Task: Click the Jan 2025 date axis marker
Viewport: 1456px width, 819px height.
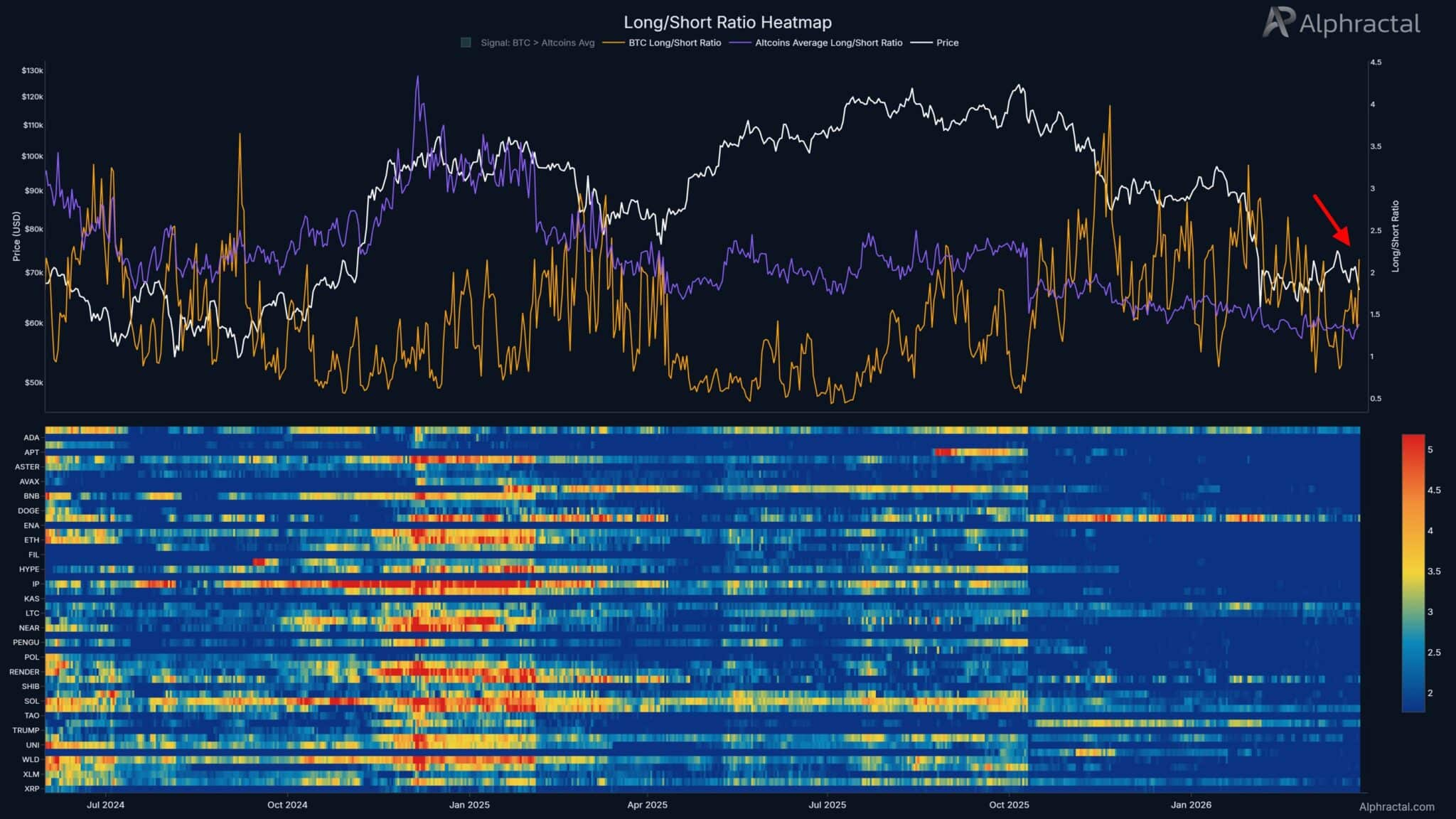Action: 469,805
